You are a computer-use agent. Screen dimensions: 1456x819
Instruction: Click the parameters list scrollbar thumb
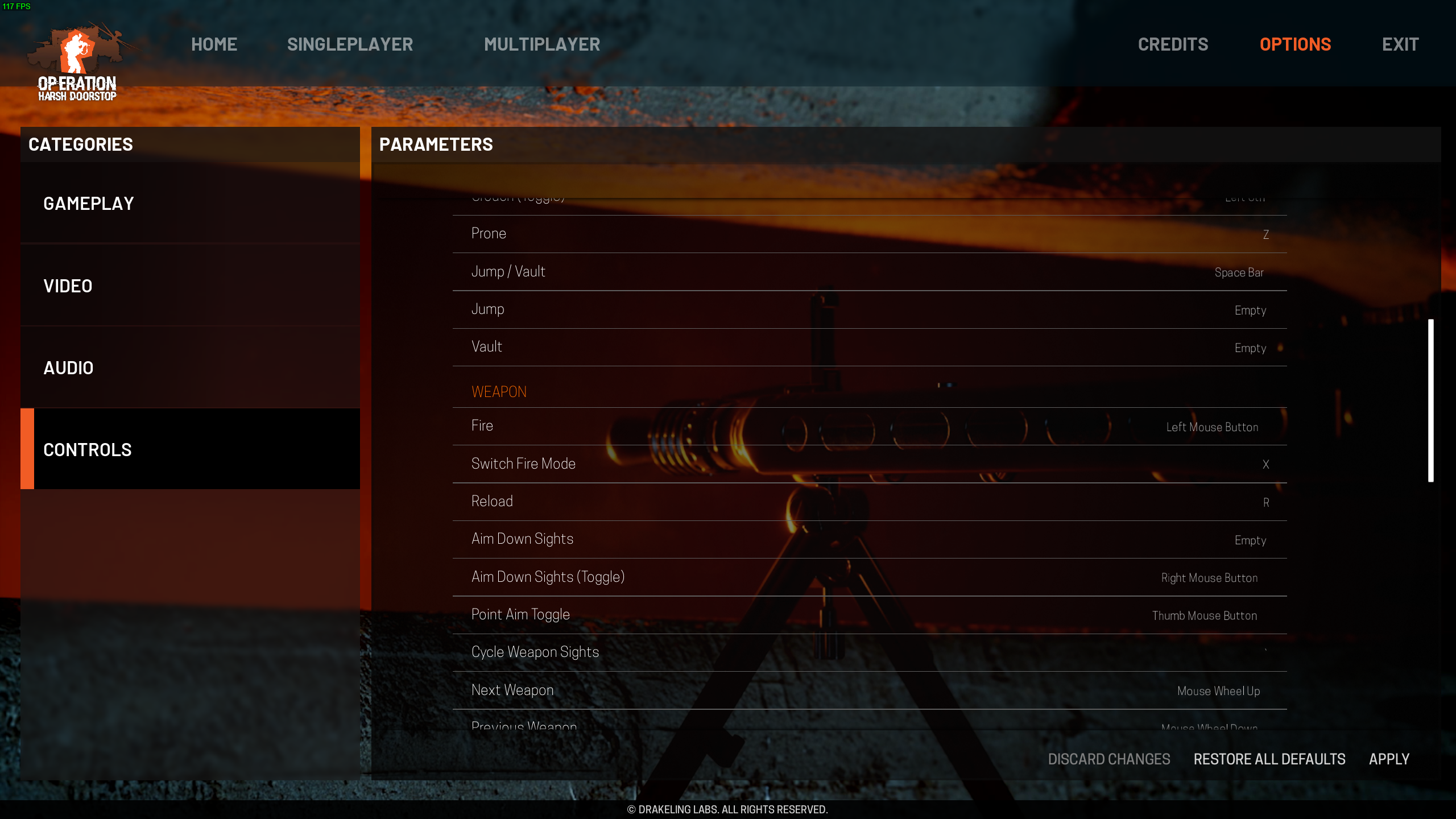tap(1430, 400)
